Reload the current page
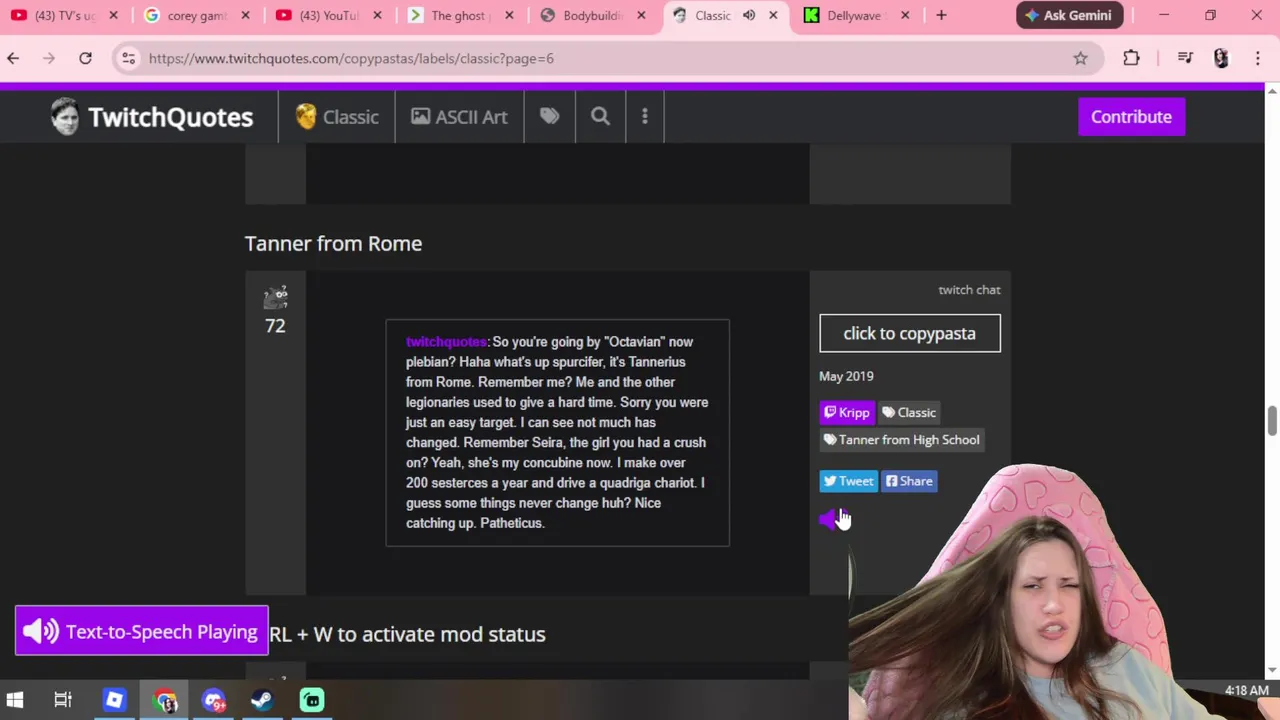This screenshot has width=1280, height=720. [x=85, y=58]
